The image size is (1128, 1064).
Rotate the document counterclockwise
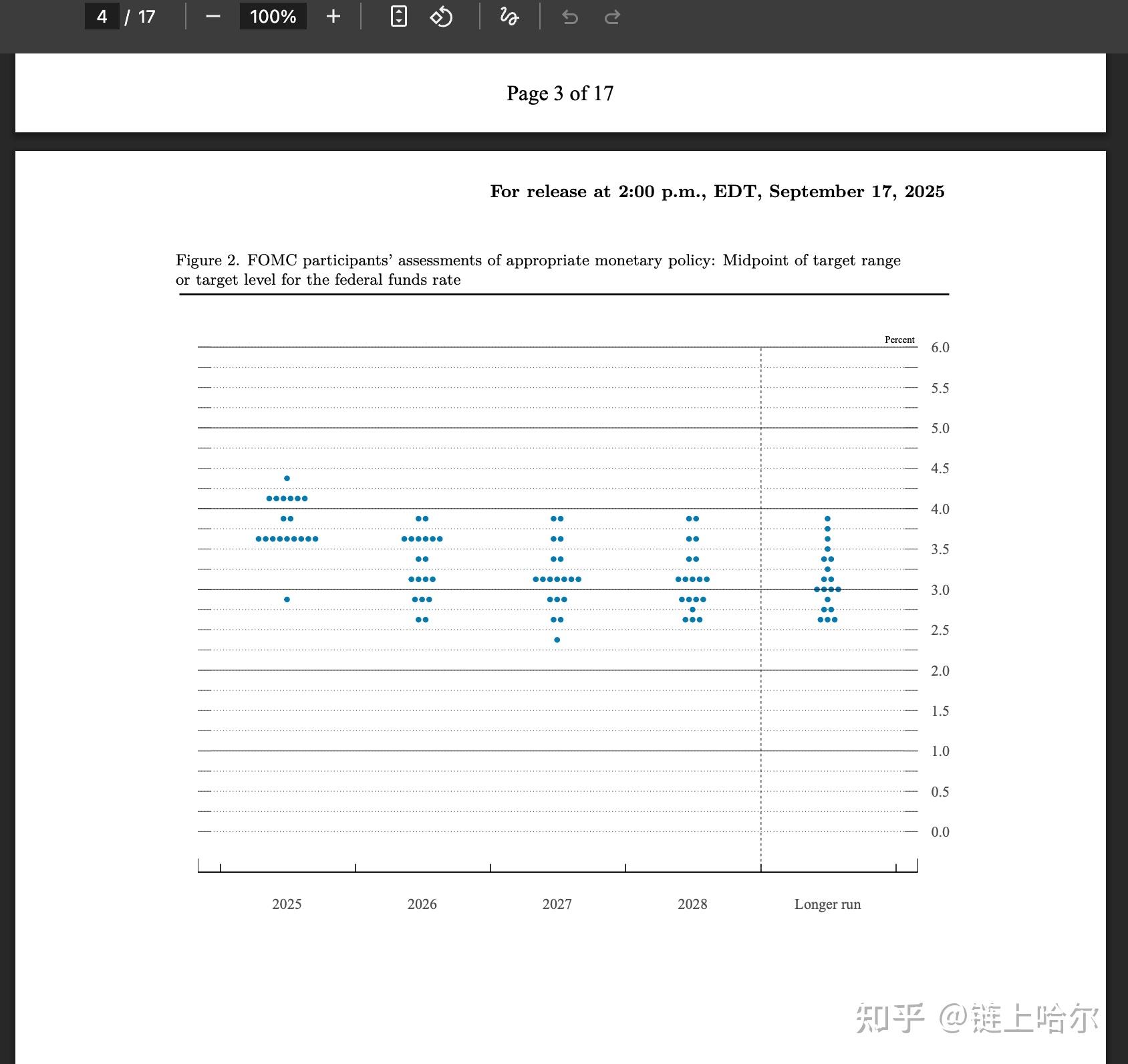point(441,17)
